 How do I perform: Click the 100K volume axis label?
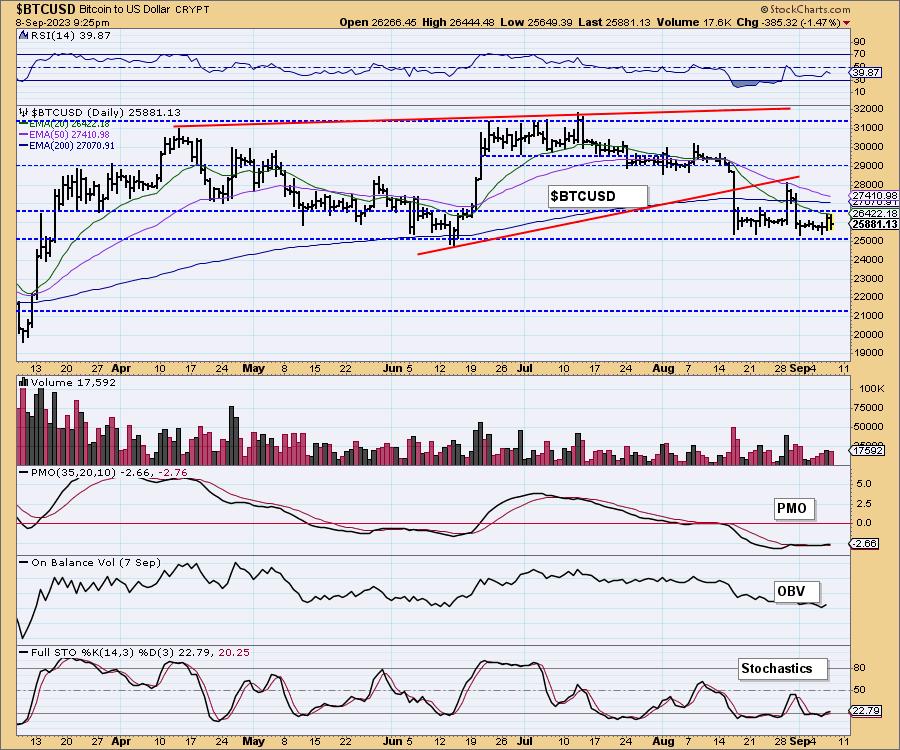pyautogui.click(x=872, y=388)
